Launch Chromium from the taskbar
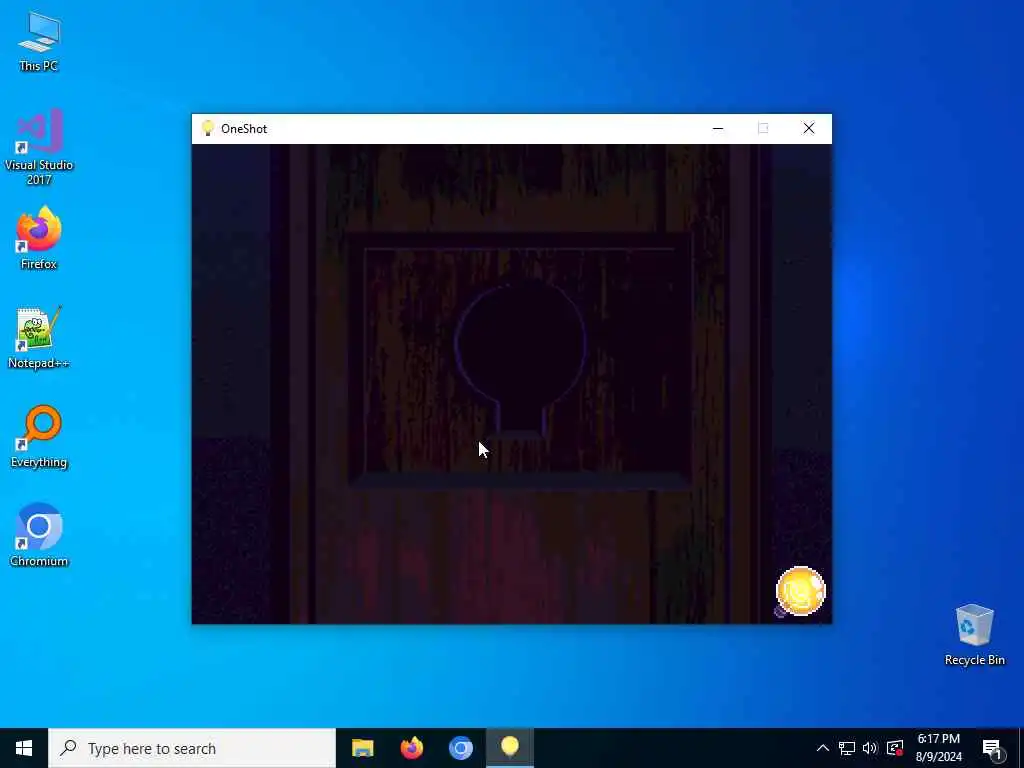This screenshot has height=768, width=1024. click(460, 748)
